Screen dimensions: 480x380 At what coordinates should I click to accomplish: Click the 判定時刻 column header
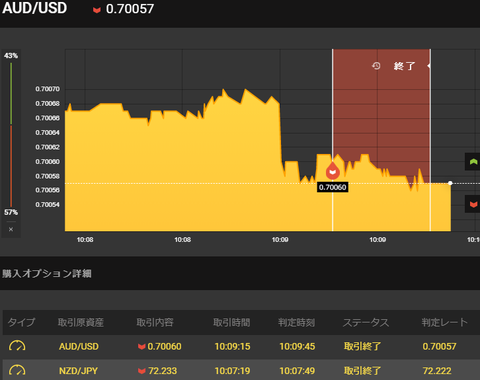click(x=297, y=322)
